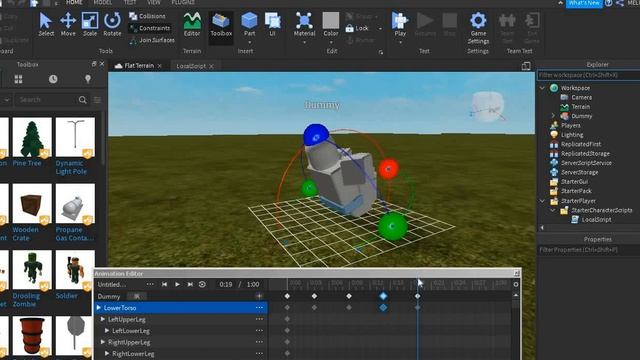Select the Propane Gas Container item
This screenshot has width=640, height=360.
[75, 212]
